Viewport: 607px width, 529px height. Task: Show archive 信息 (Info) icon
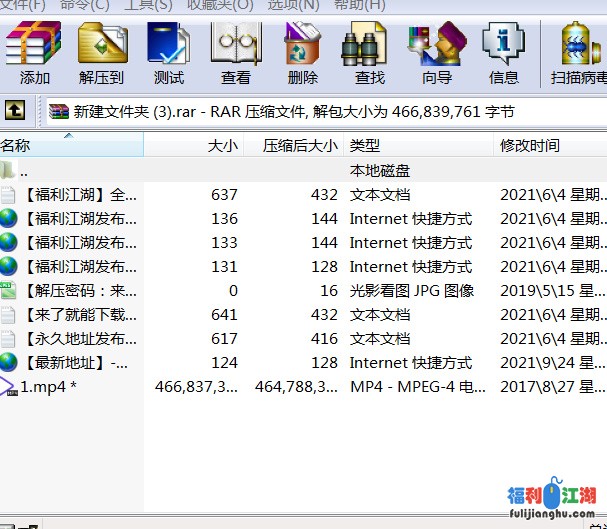[503, 54]
